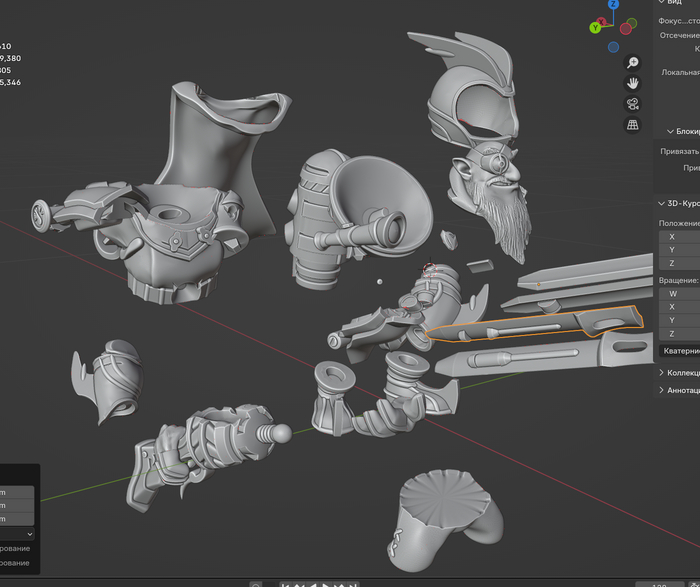Screen dimensions: 700x587
Task: Click the Z field under Вращение
Action: tap(680, 333)
